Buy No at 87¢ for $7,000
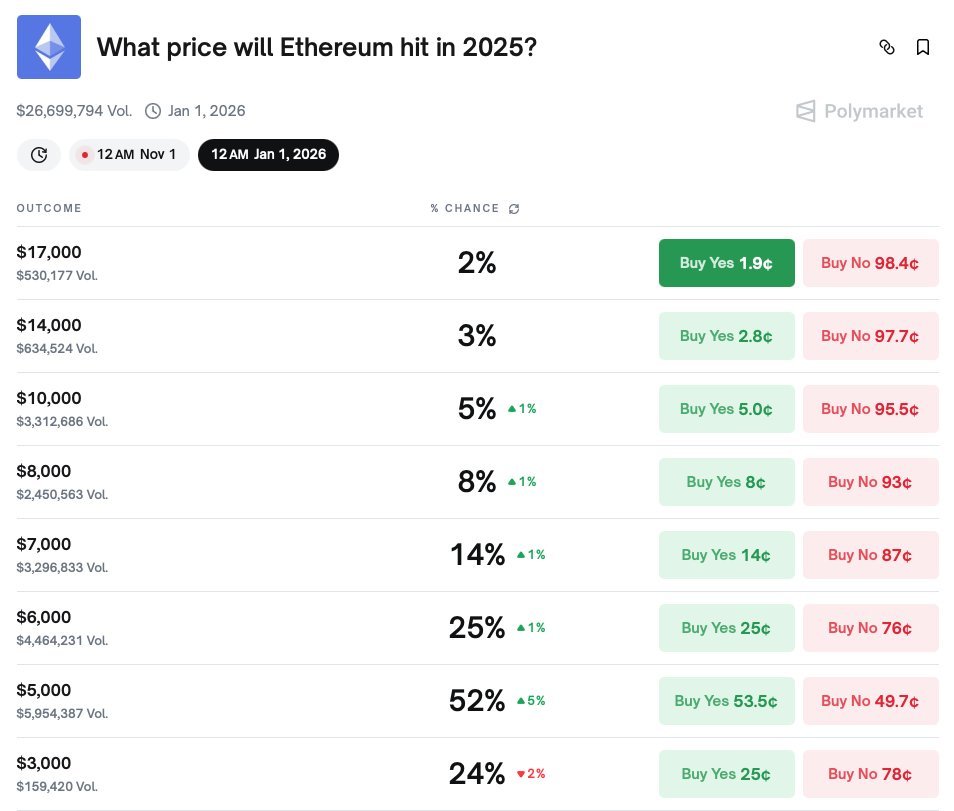The image size is (954, 811). [x=870, y=554]
